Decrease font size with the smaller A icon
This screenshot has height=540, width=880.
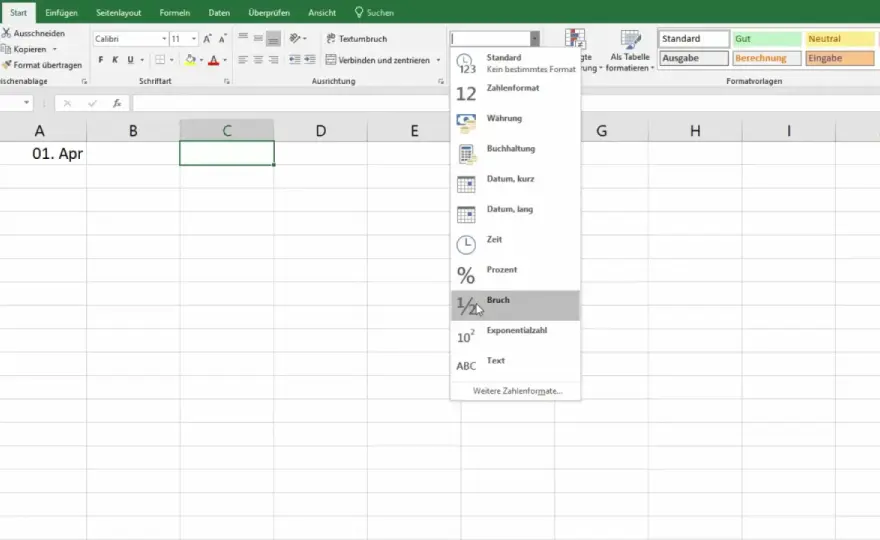point(223,39)
